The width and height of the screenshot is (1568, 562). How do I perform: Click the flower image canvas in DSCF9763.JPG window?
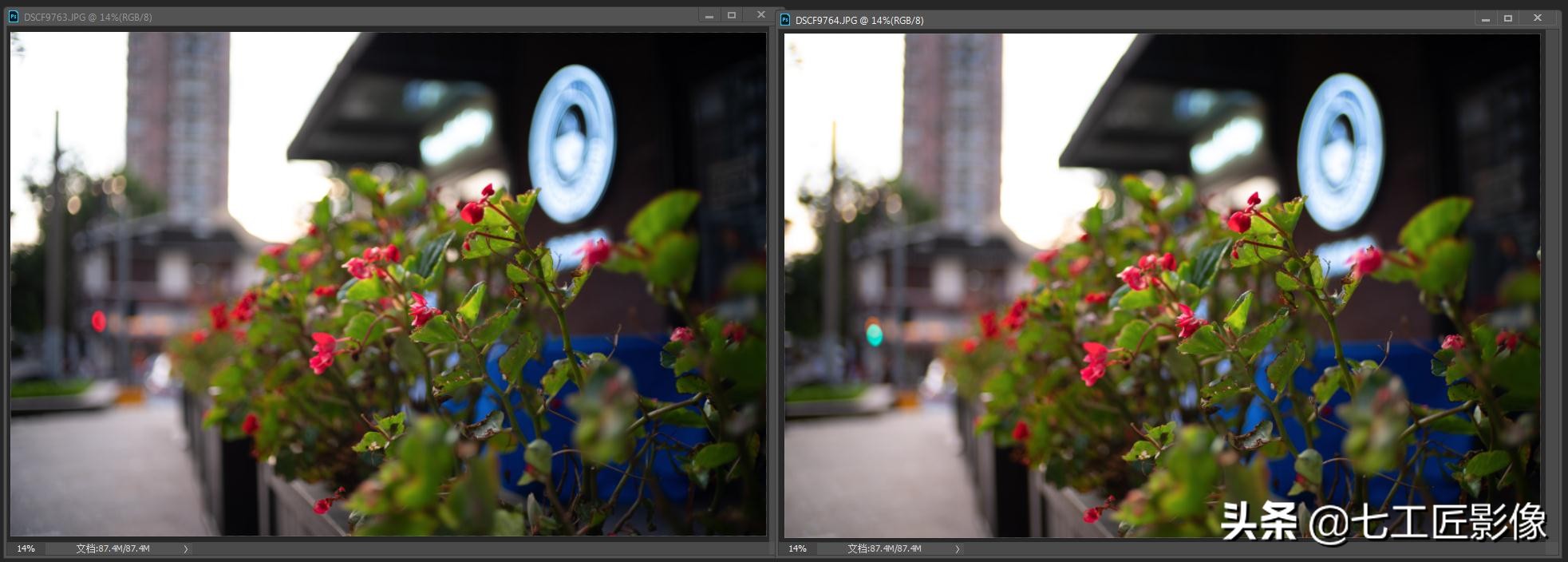click(x=388, y=283)
